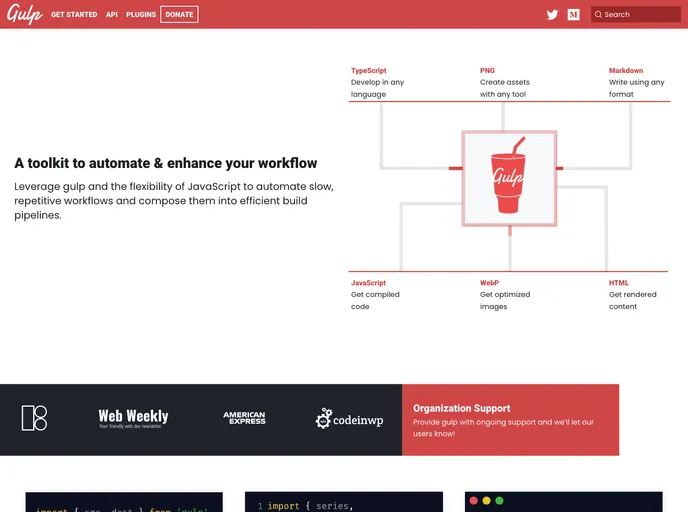Viewport: 688px width, 512px height.
Task: Open the Medium icon link
Action: [x=573, y=14]
